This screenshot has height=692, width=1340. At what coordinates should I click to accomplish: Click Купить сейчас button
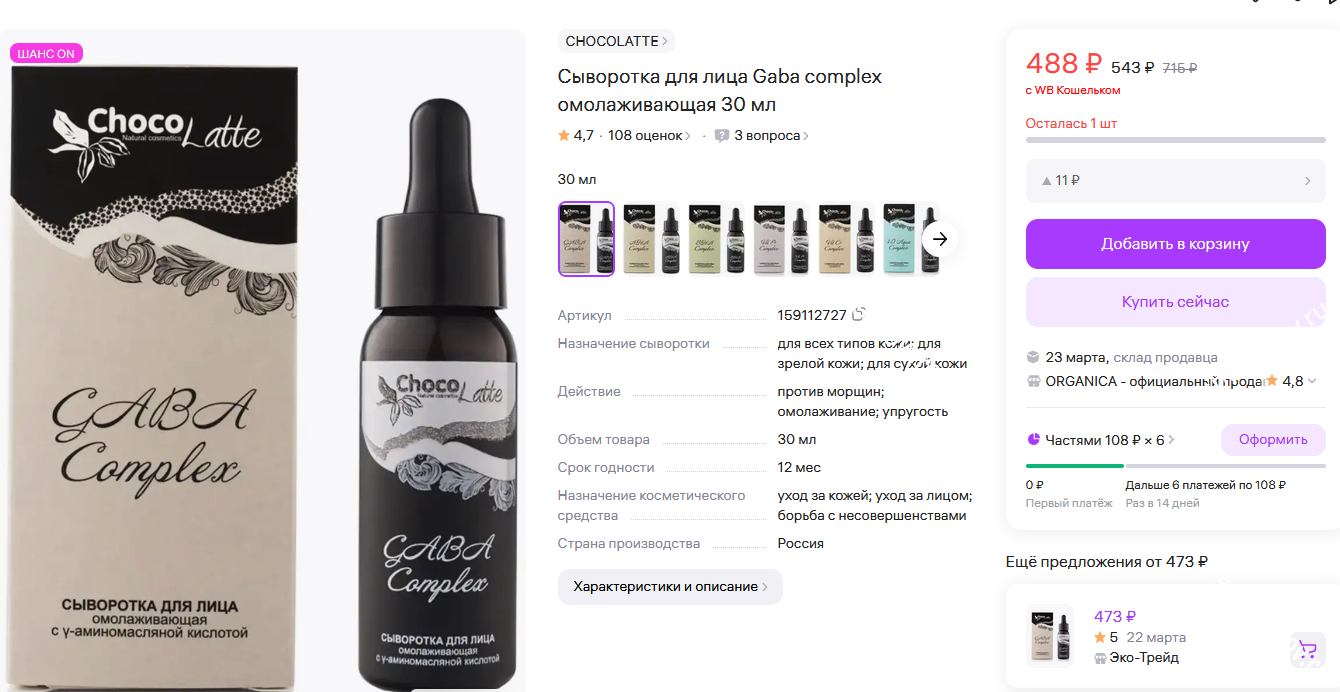[1176, 302]
